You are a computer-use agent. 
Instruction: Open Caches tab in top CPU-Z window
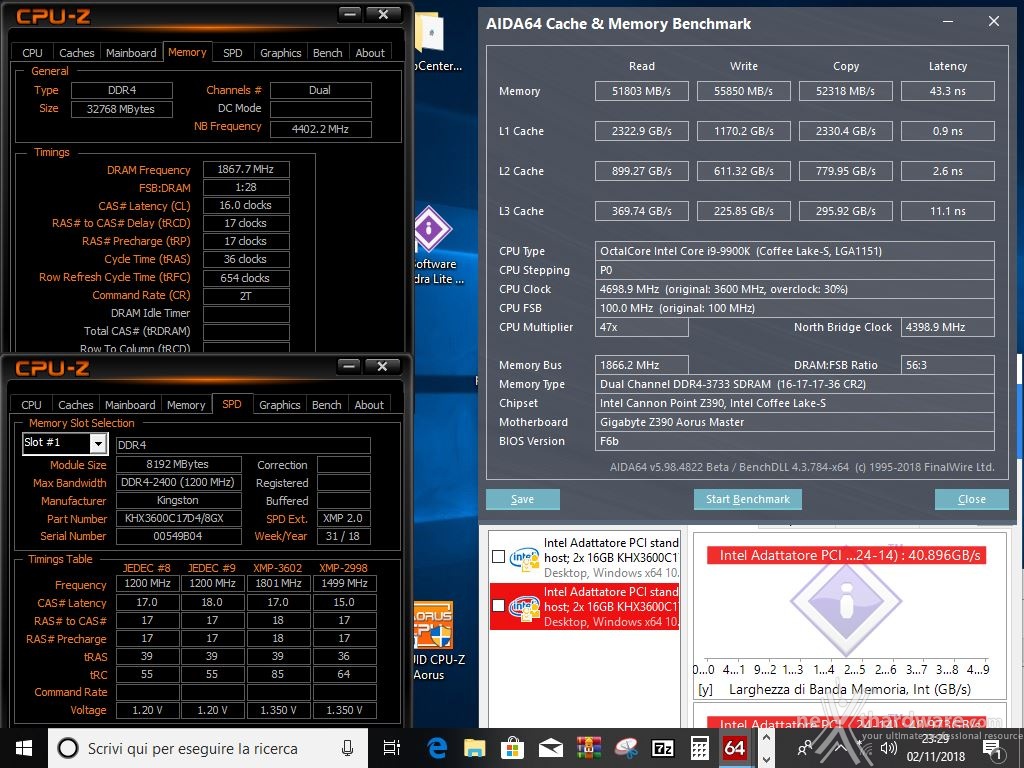76,53
